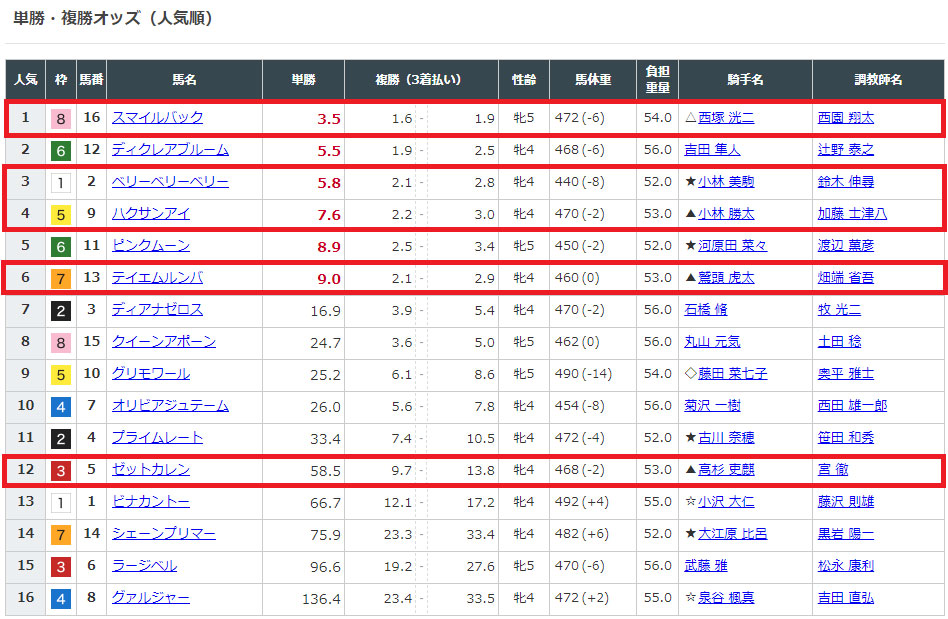This screenshot has height=619, width=948.
Task: Click blue frame 4 badge beside オリビアジュテーム
Action: pyautogui.click(x=61, y=406)
